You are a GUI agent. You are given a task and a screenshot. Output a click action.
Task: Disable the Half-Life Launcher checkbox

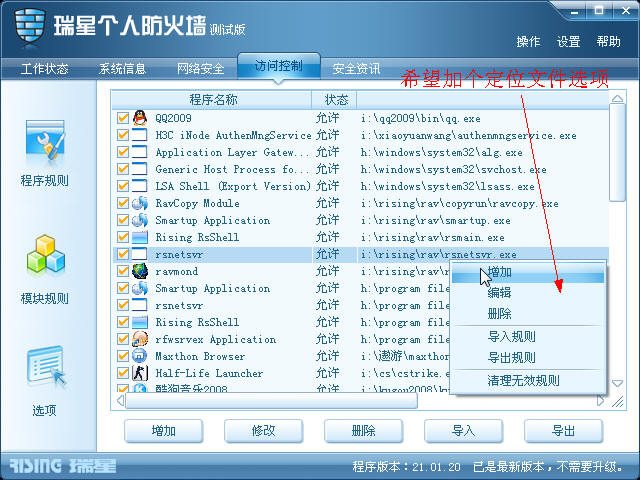(123, 373)
